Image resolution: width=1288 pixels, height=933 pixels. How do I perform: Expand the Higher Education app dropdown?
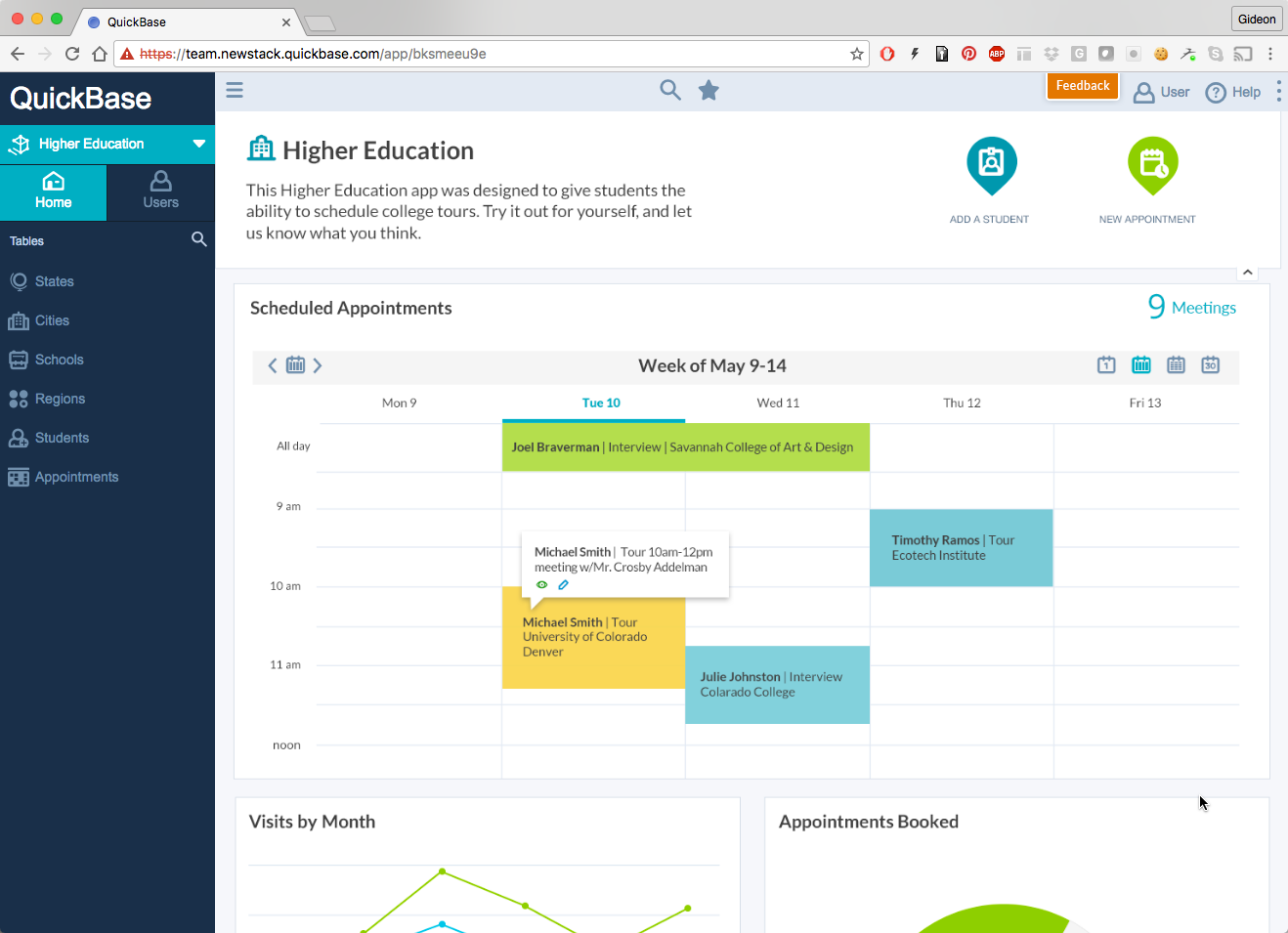pos(199,144)
